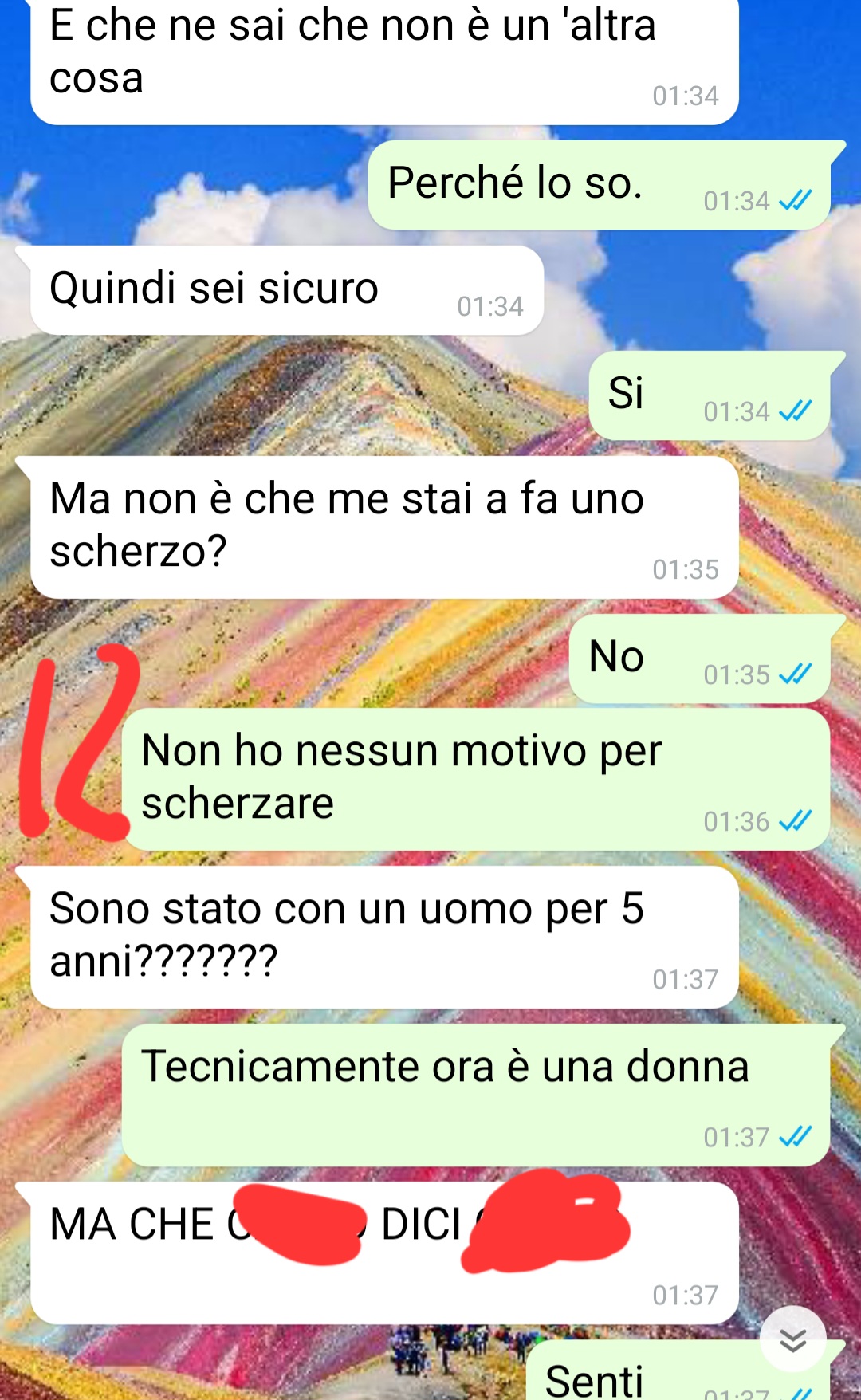The height and width of the screenshot is (1400, 861).
Task: Tap the scroll-to-bottom double chevron button
Action: [x=792, y=1340]
